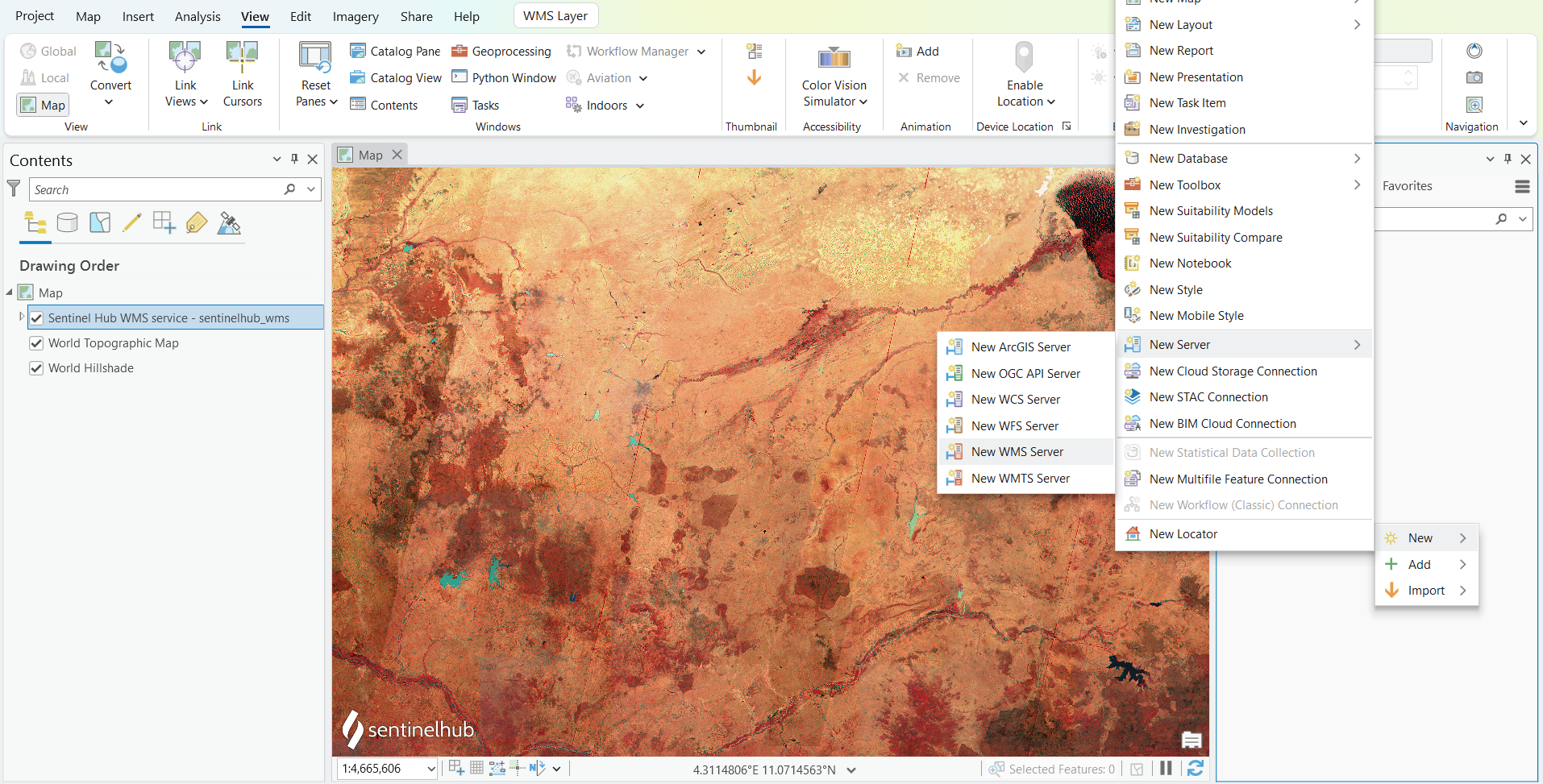Viewport: 1543px width, 784px height.
Task: Click the snapping icon in the status bar
Action: (x=456, y=768)
